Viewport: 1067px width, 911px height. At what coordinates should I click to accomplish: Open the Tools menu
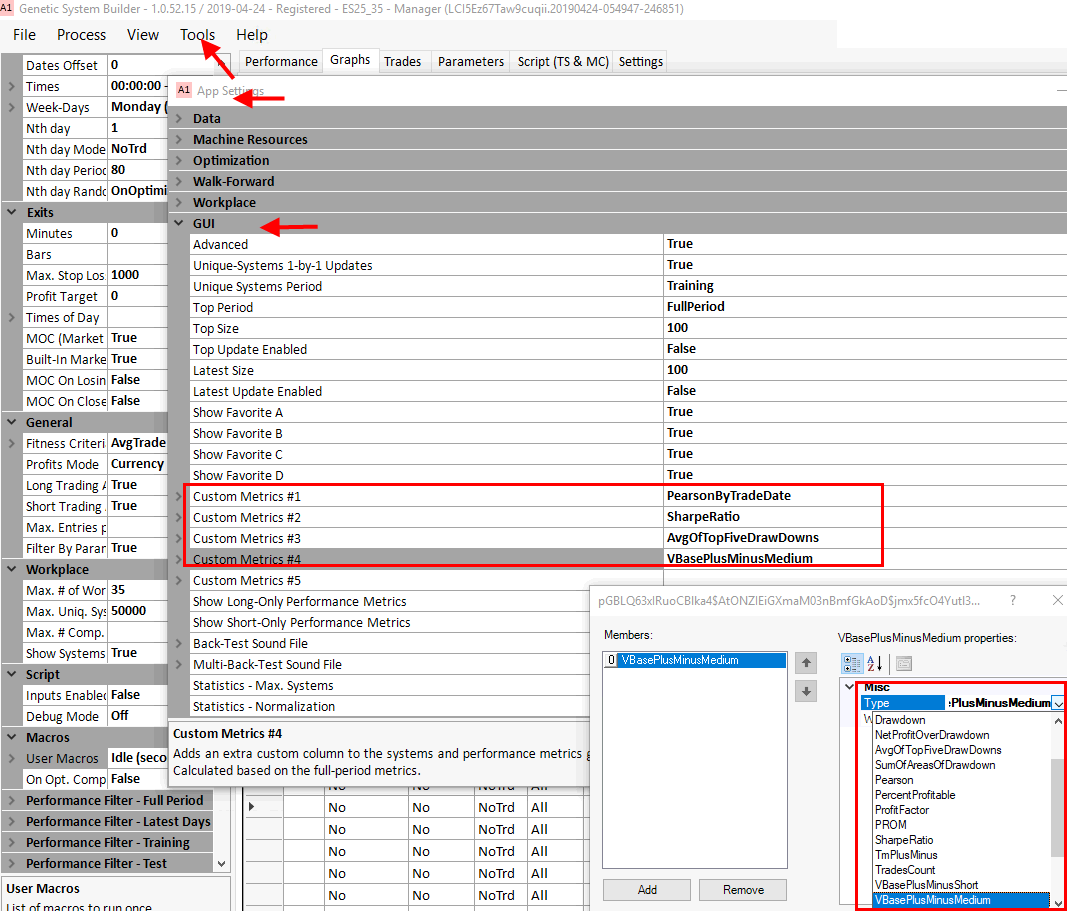click(197, 35)
